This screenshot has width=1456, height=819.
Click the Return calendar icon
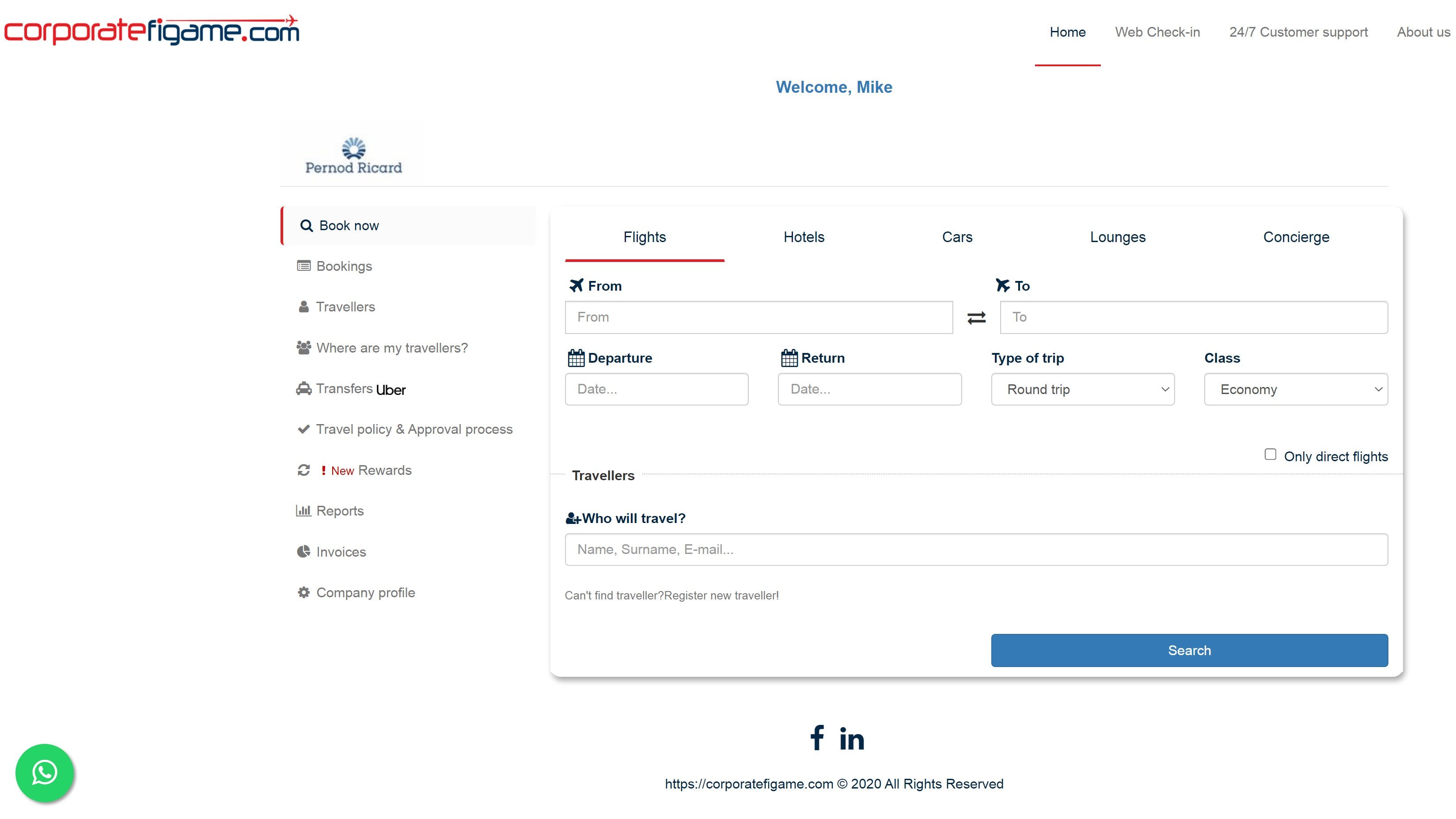click(x=789, y=358)
